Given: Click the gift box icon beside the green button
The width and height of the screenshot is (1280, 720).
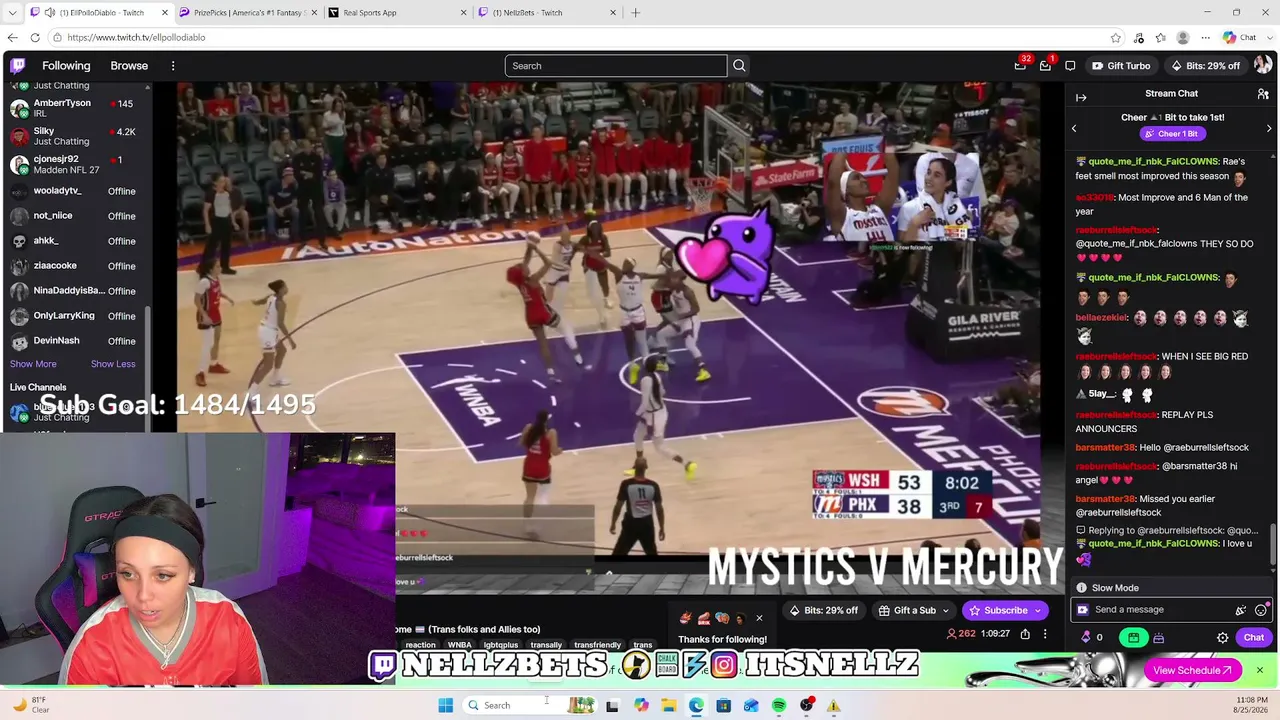Looking at the screenshot, I should click(x=1158, y=638).
